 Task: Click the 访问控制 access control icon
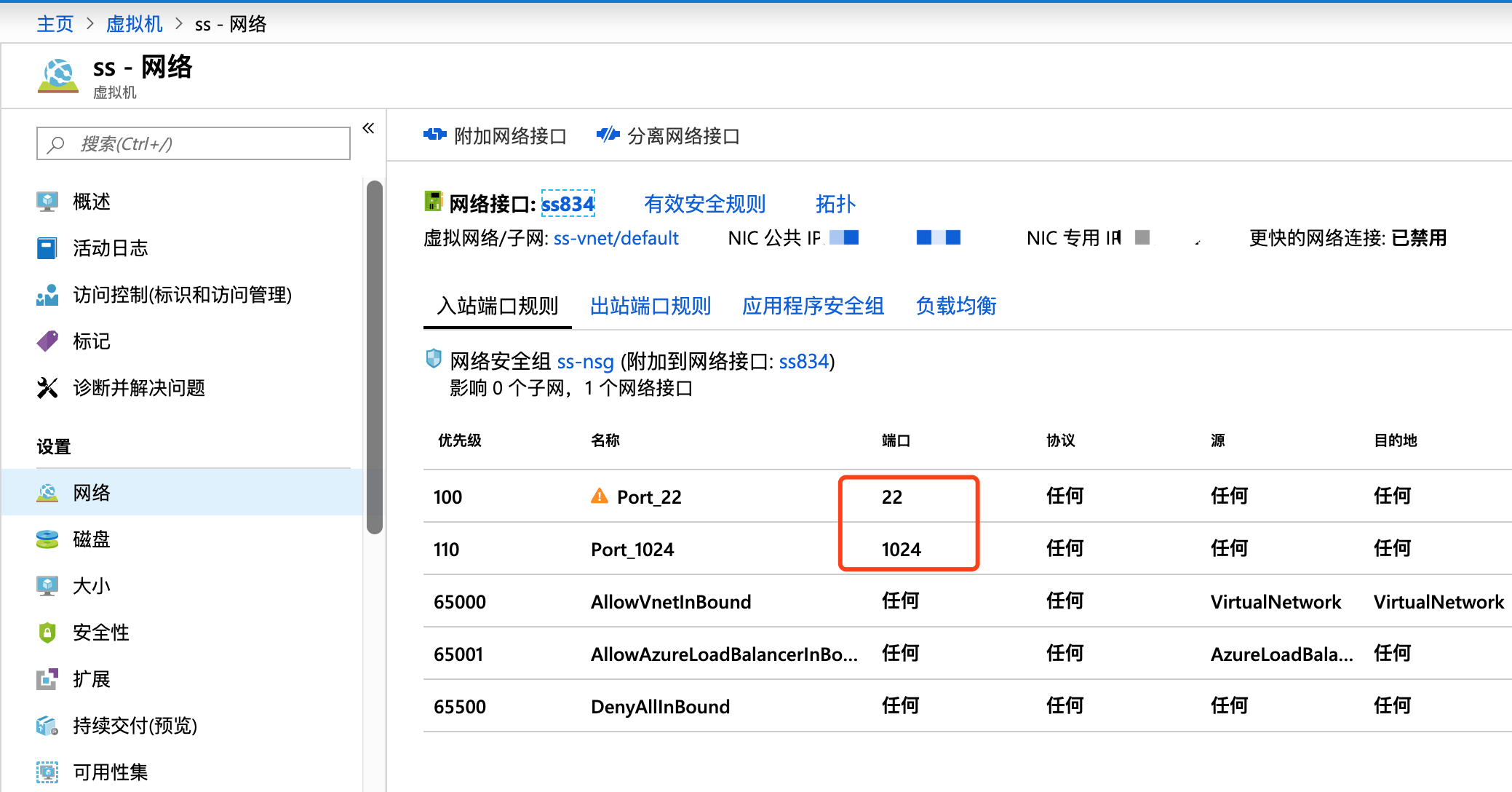tap(47, 294)
